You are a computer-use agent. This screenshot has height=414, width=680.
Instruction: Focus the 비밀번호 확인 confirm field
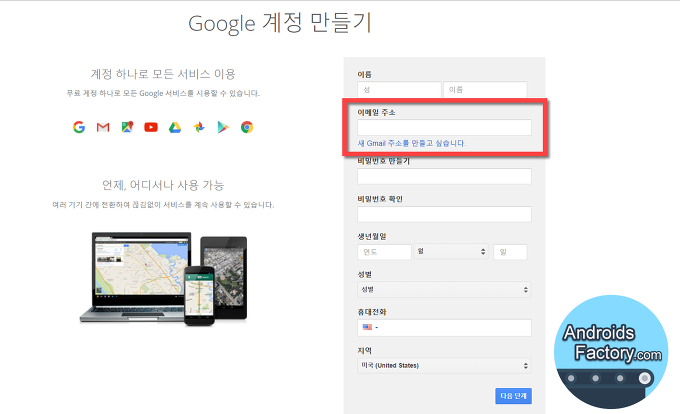tap(444, 214)
